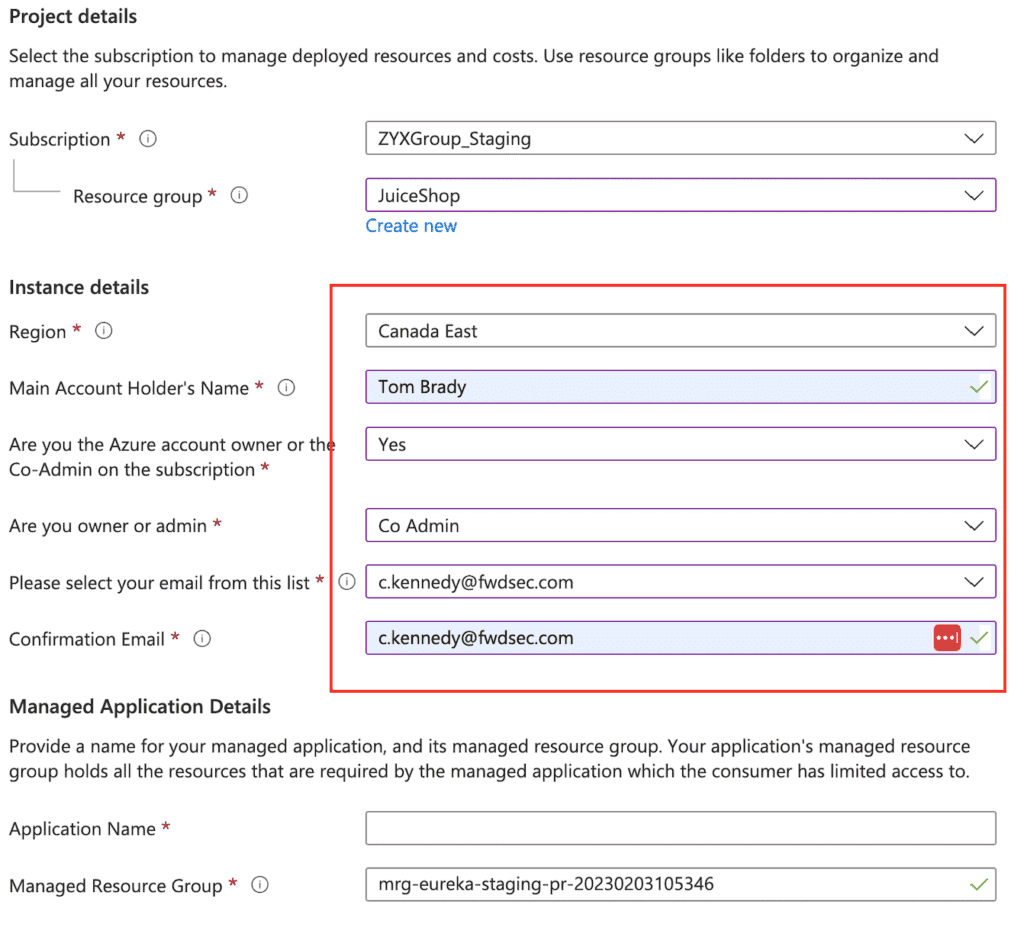The height and width of the screenshot is (934, 1024).
Task: Click the Region info icon
Action: tap(103, 330)
